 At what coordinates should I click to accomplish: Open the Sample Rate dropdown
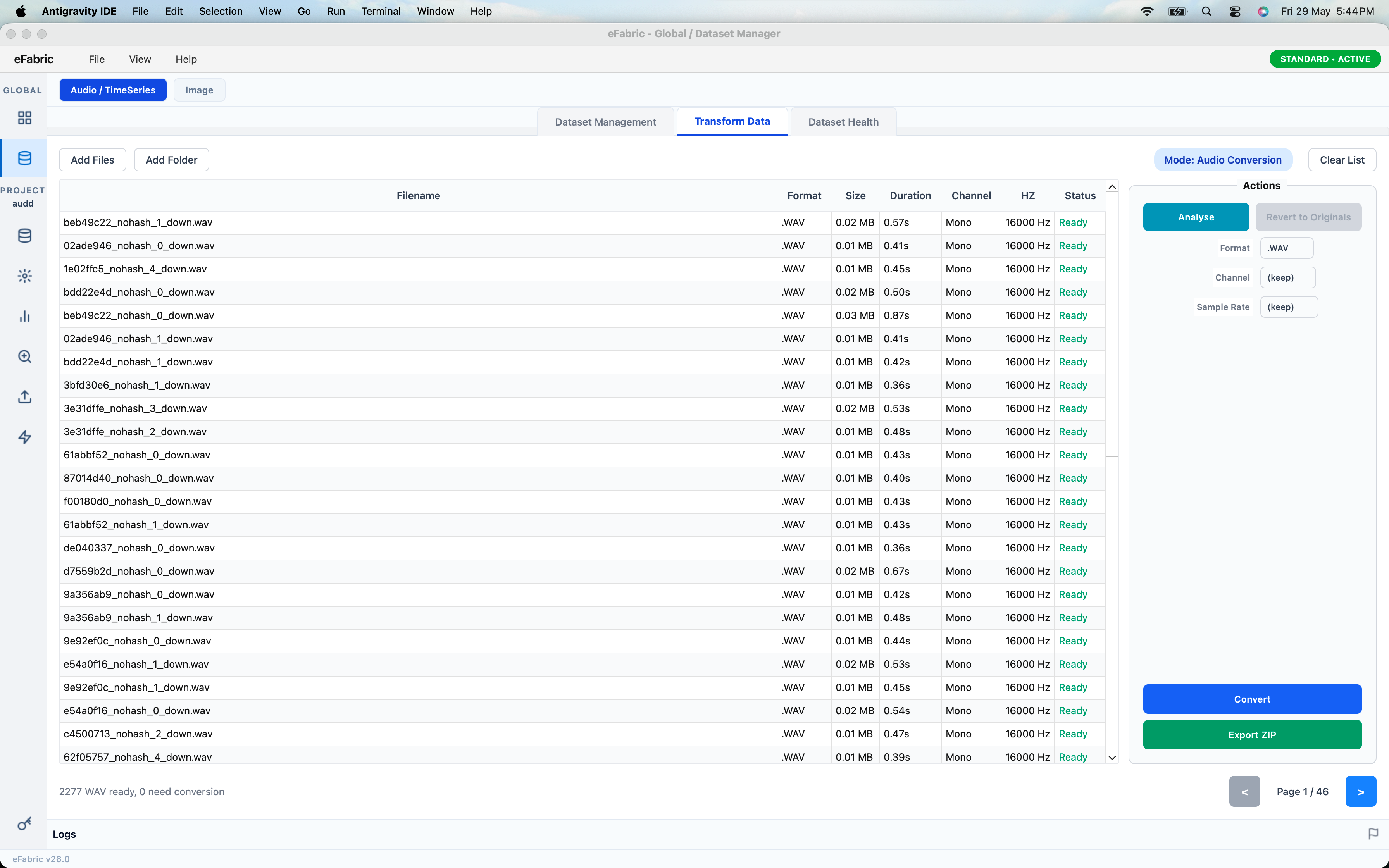coord(1289,307)
